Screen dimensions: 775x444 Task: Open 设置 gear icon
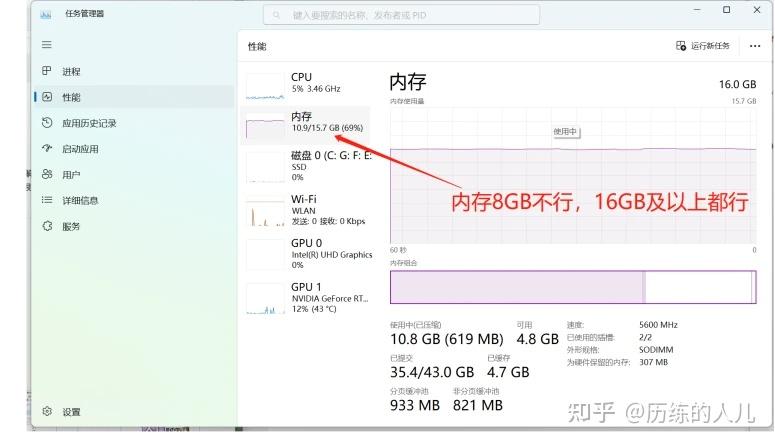point(47,411)
